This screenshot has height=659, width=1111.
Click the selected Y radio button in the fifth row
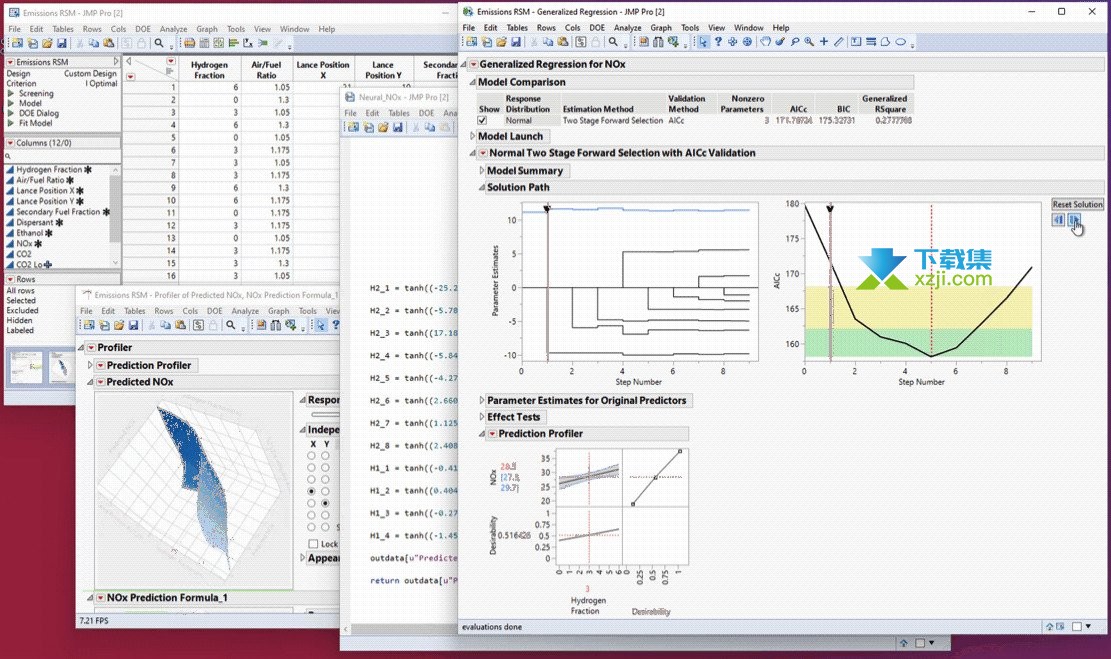point(325,503)
